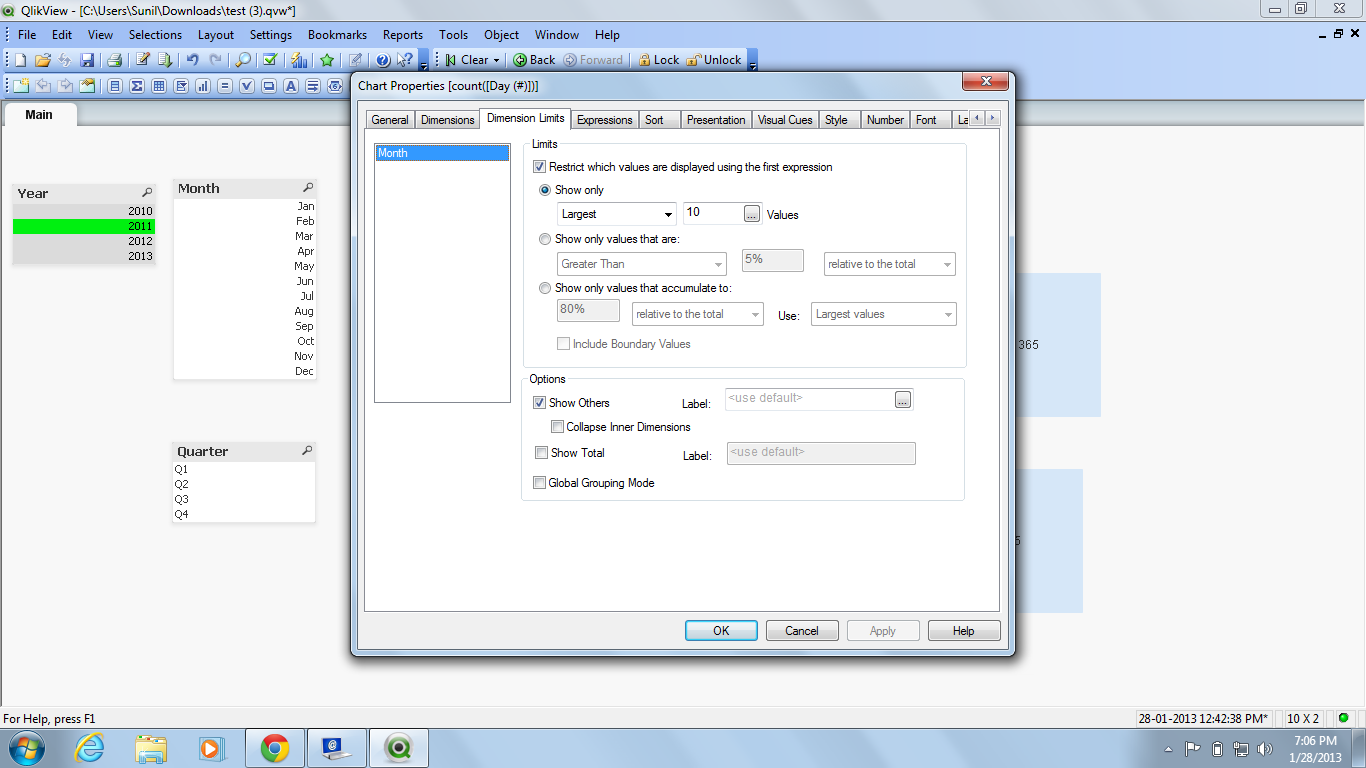Screen dimensions: 1366x768
Task: Select Q3 in the Quarter list box
Action: click(244, 499)
